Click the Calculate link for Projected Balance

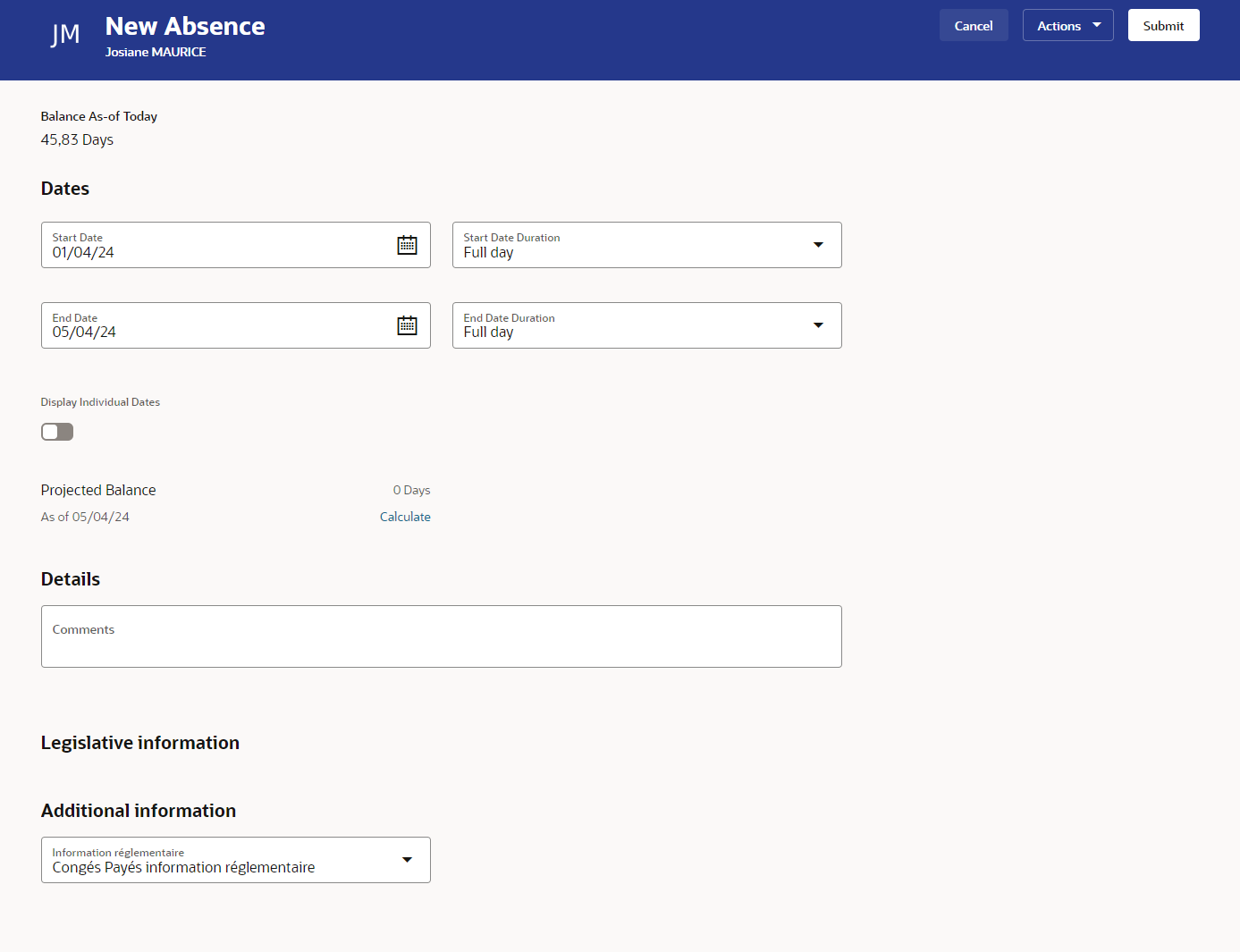(404, 516)
